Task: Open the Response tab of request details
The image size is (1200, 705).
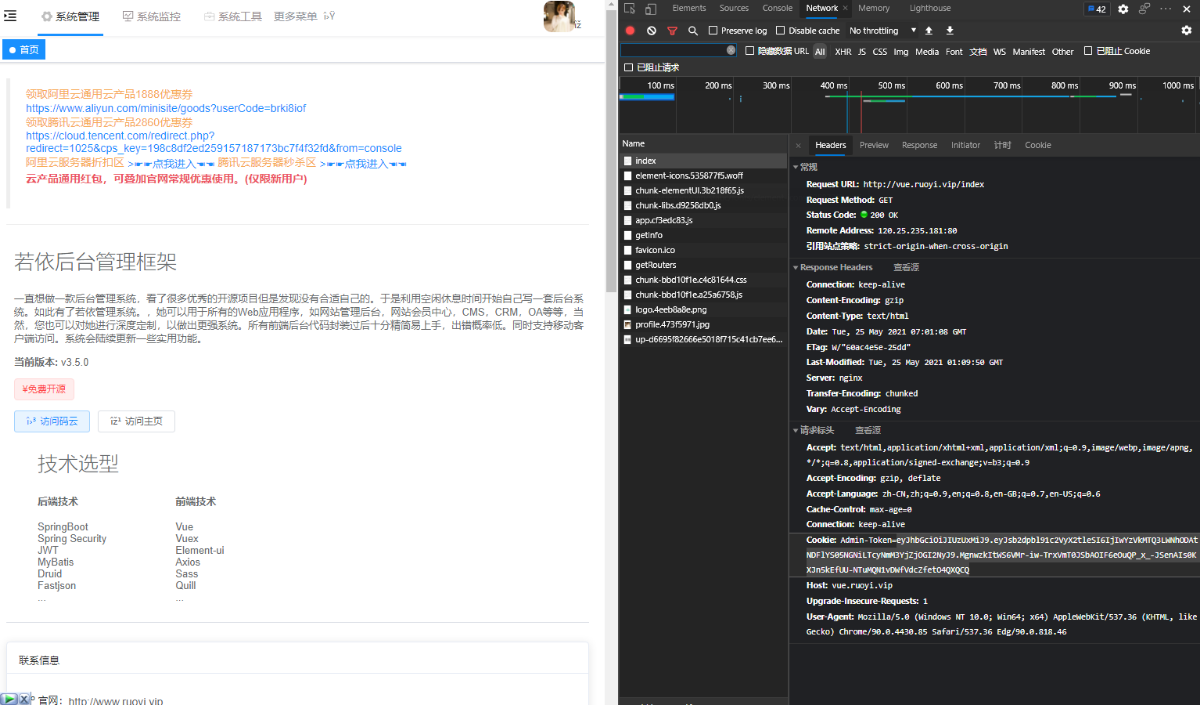Action: 920,145
